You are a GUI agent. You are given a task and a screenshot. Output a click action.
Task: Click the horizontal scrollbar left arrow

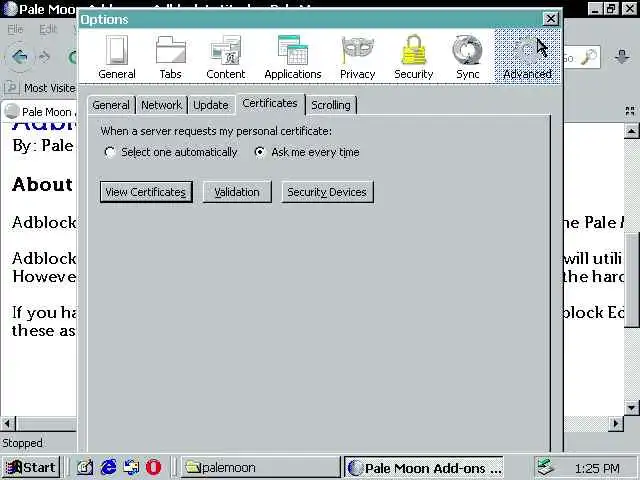[x=8, y=423]
